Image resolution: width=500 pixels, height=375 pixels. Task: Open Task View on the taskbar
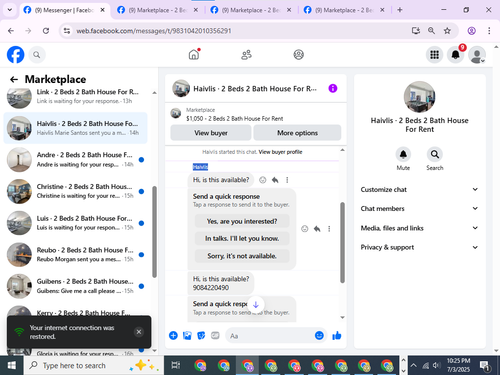176,365
